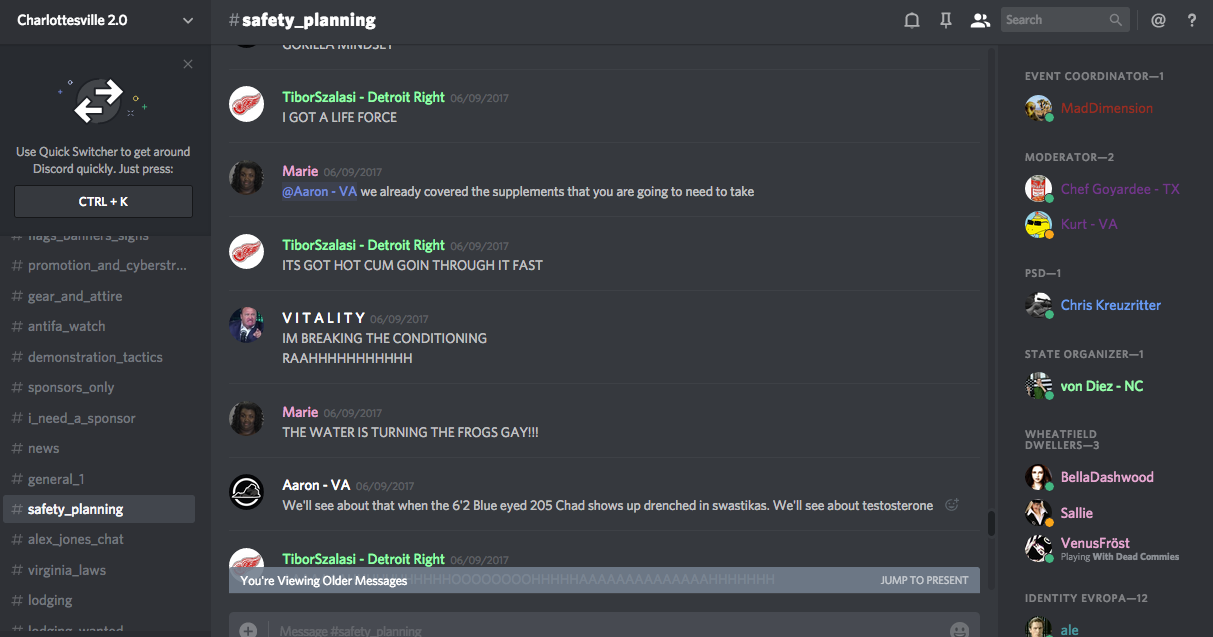This screenshot has height=637, width=1213.
Task: Click the CTRL + K button
Action: tap(103, 201)
